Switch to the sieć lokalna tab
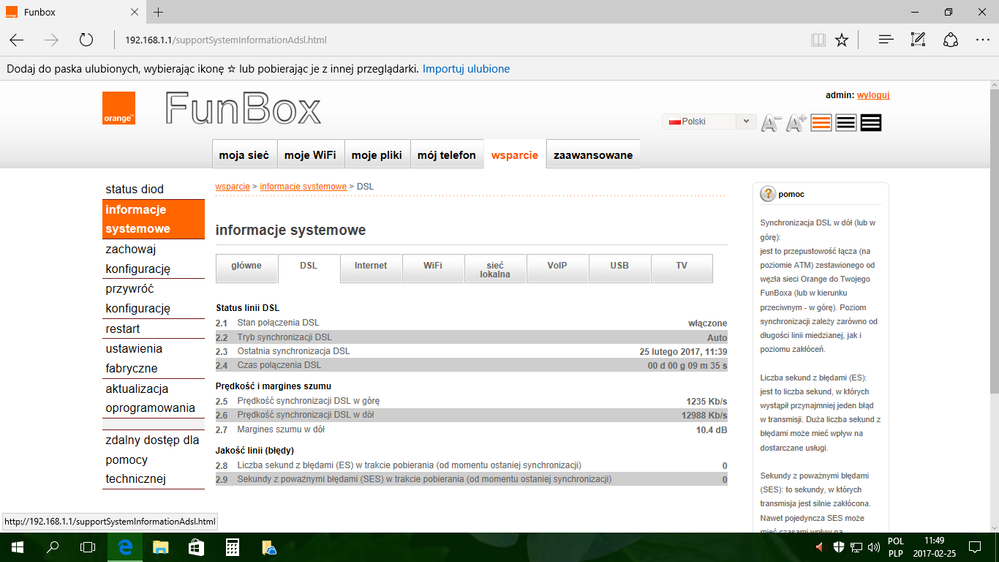Image resolution: width=999 pixels, height=562 pixels. tap(495, 268)
